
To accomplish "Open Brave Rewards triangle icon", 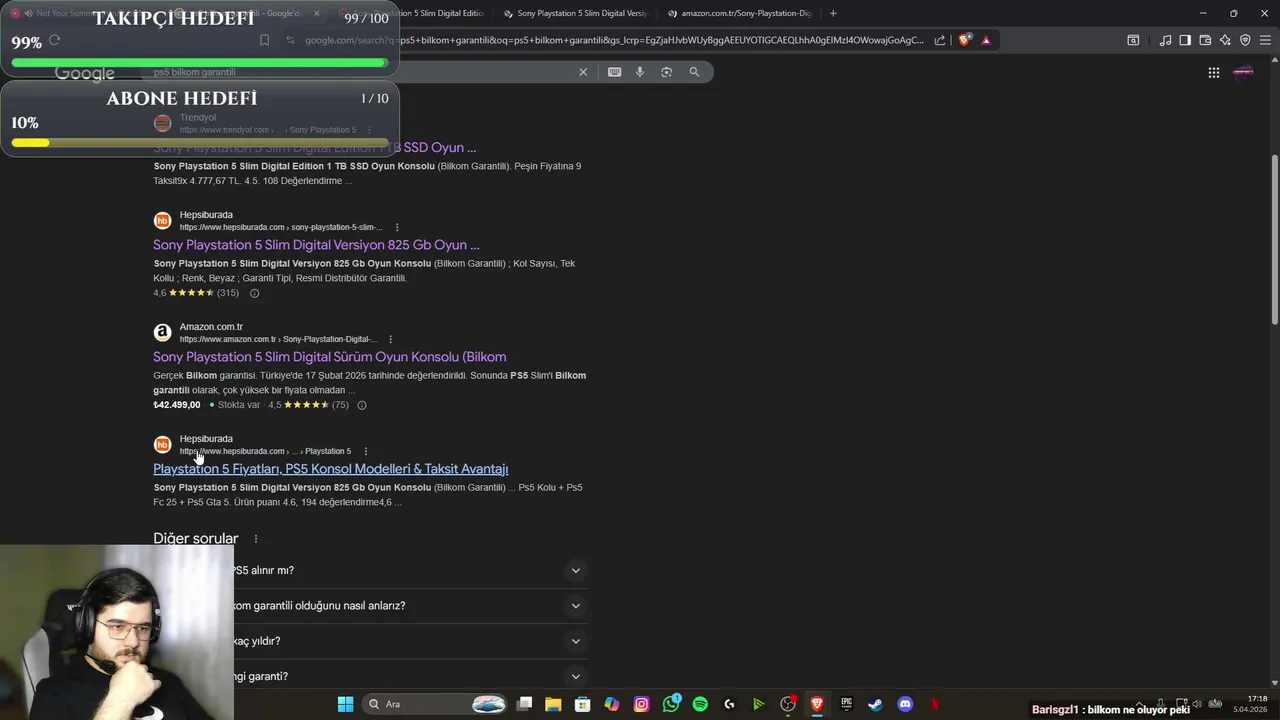I will coord(986,40).
